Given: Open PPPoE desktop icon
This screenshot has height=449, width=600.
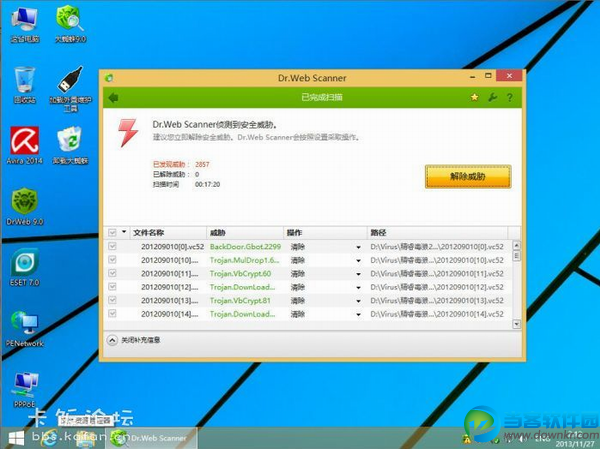Looking at the screenshot, I should [24, 390].
